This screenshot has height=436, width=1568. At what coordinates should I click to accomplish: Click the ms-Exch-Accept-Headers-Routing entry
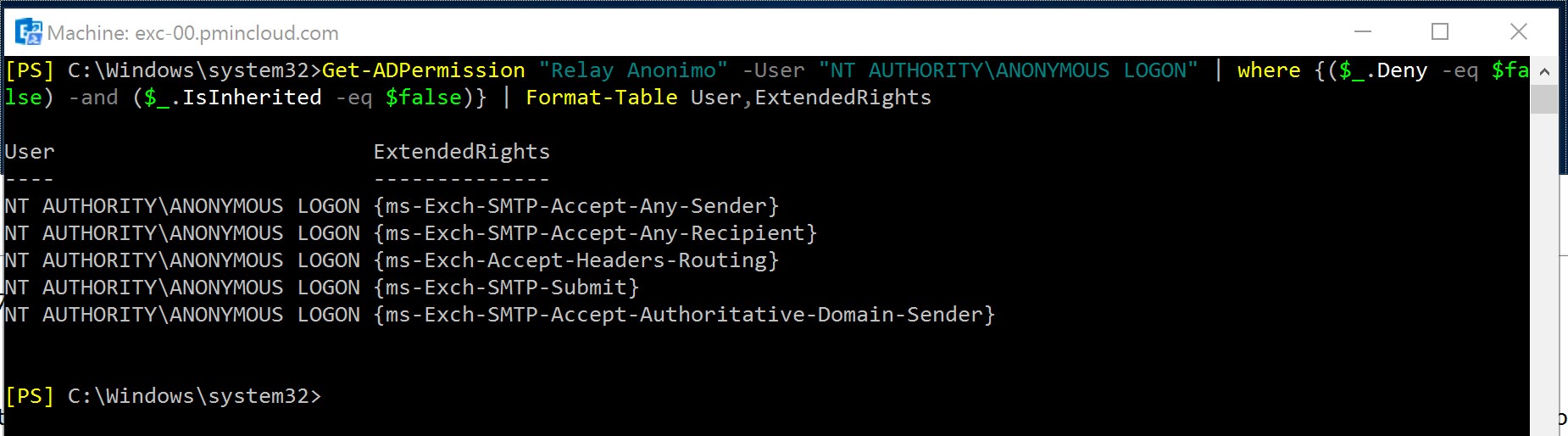pos(576,260)
